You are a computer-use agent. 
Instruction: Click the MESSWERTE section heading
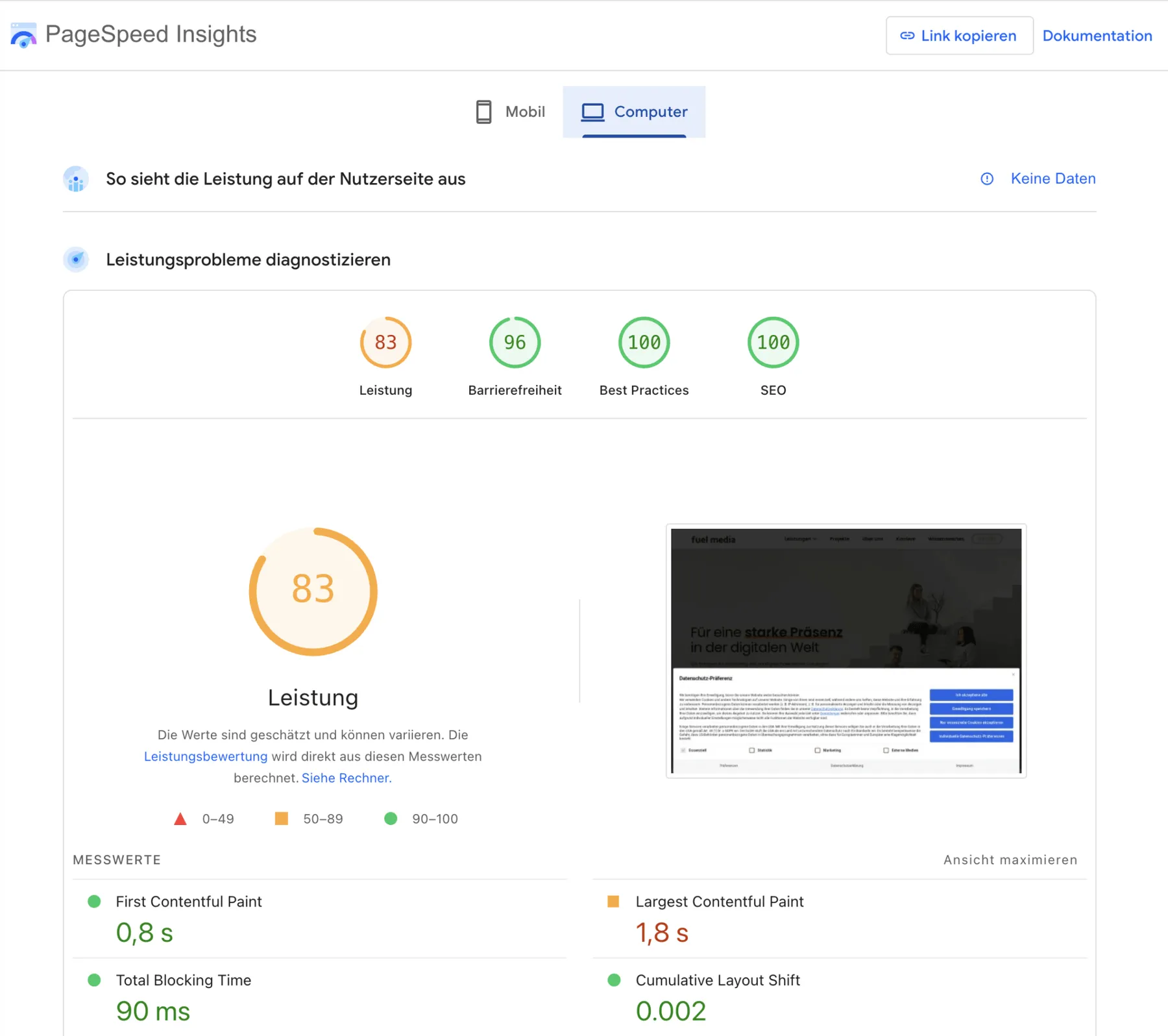117,859
